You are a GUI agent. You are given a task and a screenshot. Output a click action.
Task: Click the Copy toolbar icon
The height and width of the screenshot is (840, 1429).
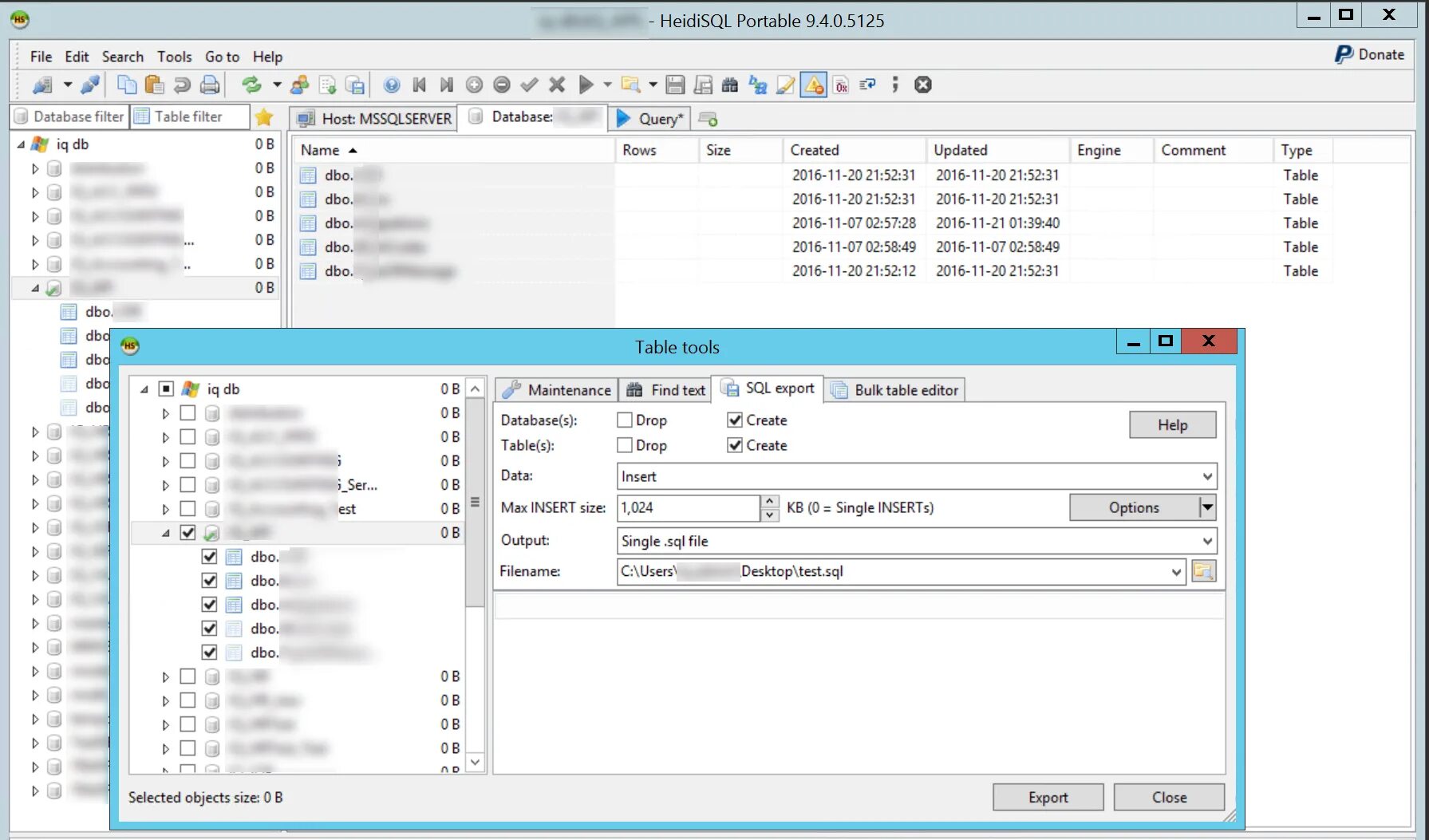click(127, 85)
